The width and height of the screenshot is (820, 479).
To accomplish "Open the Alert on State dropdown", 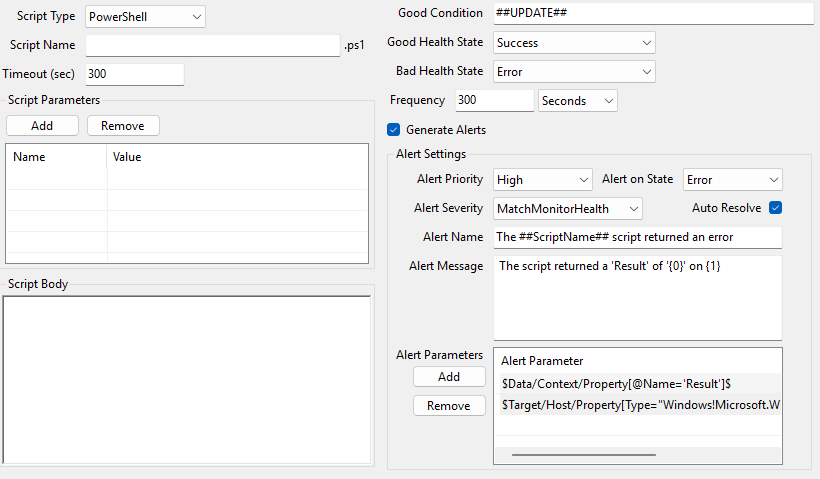I will (732, 180).
